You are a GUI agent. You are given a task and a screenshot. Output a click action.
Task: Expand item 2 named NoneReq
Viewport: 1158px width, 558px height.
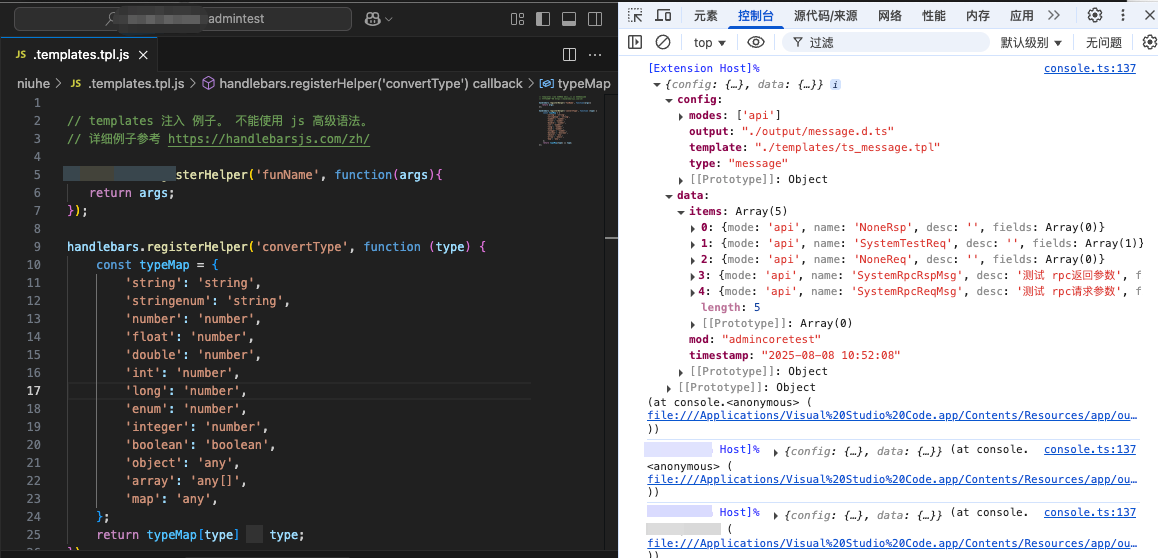coord(693,260)
